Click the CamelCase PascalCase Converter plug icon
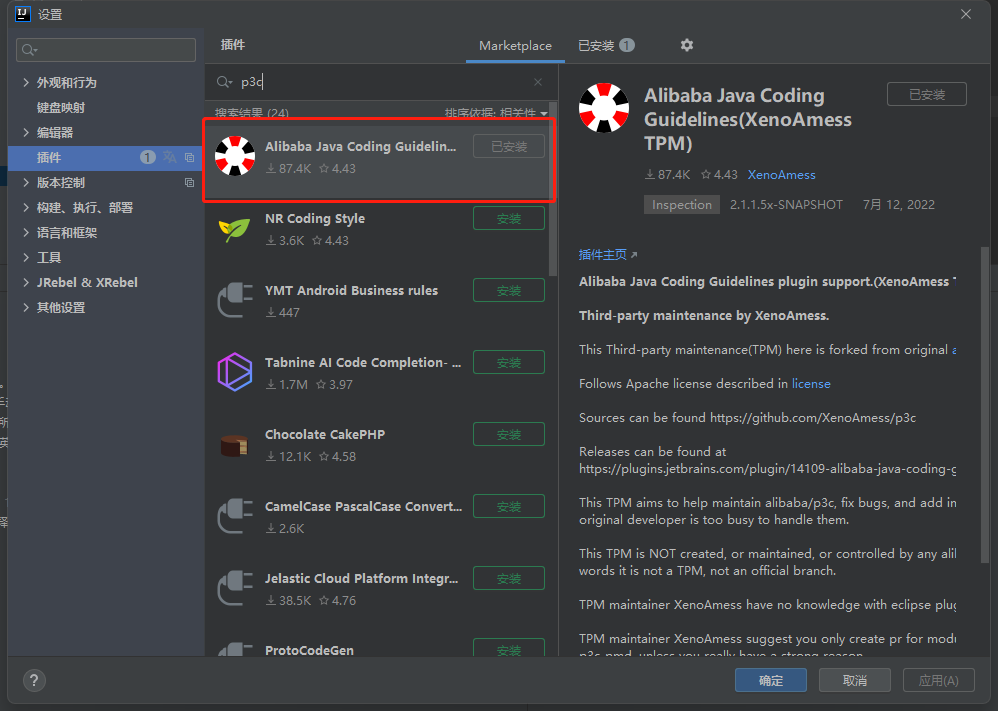This screenshot has height=711, width=998. 235,516
